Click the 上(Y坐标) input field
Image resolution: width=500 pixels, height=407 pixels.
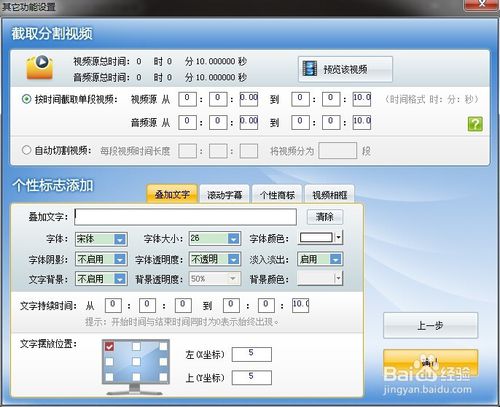[x=252, y=377]
